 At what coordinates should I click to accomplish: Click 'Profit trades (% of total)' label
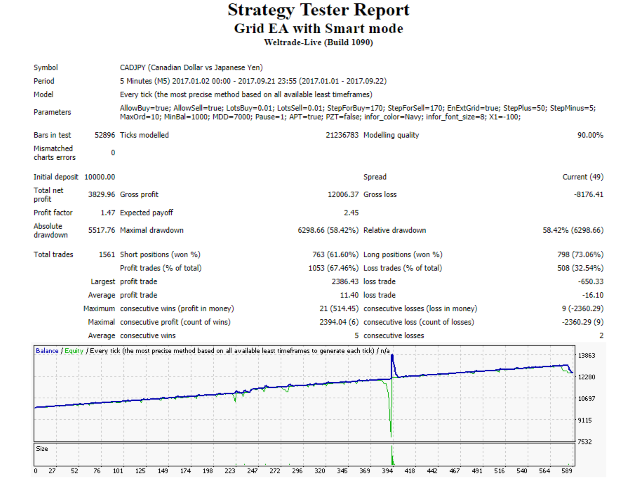click(x=160, y=268)
